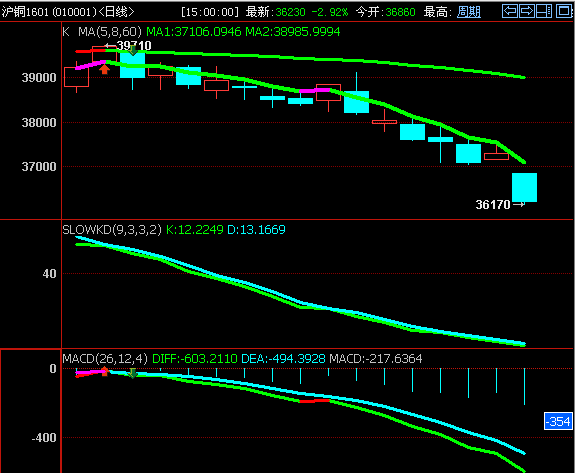This screenshot has width=575, height=473.
Task: Click the right arrow navigation icon
Action: click(x=527, y=11)
